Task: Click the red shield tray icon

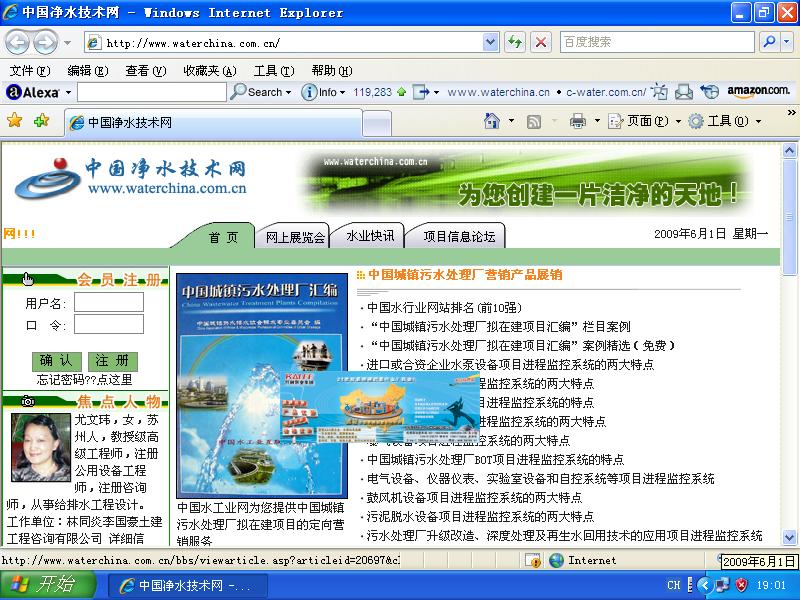Action: (x=741, y=585)
